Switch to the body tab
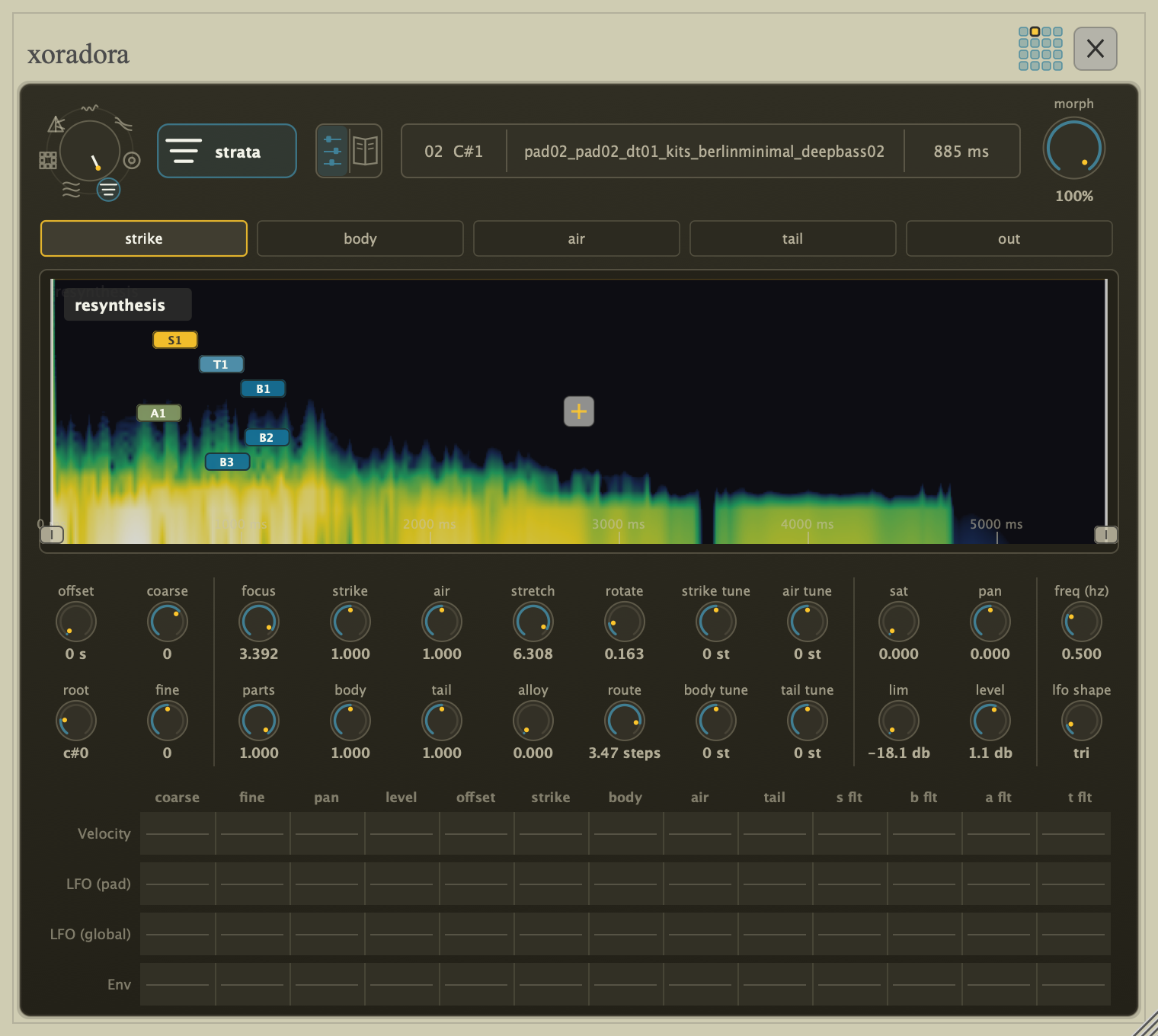 tap(360, 238)
